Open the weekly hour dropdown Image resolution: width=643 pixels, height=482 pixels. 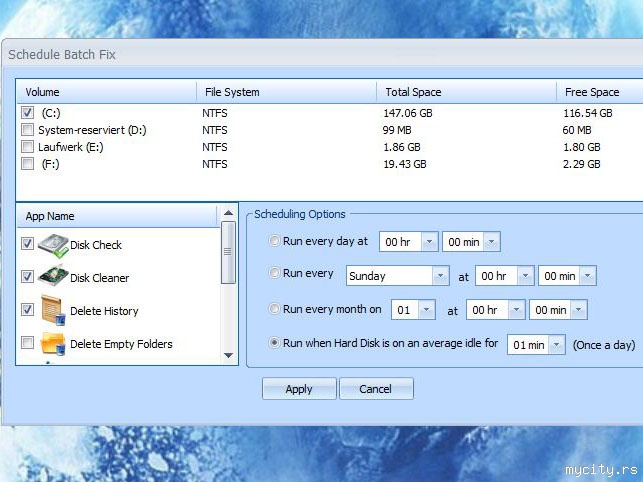tap(525, 276)
